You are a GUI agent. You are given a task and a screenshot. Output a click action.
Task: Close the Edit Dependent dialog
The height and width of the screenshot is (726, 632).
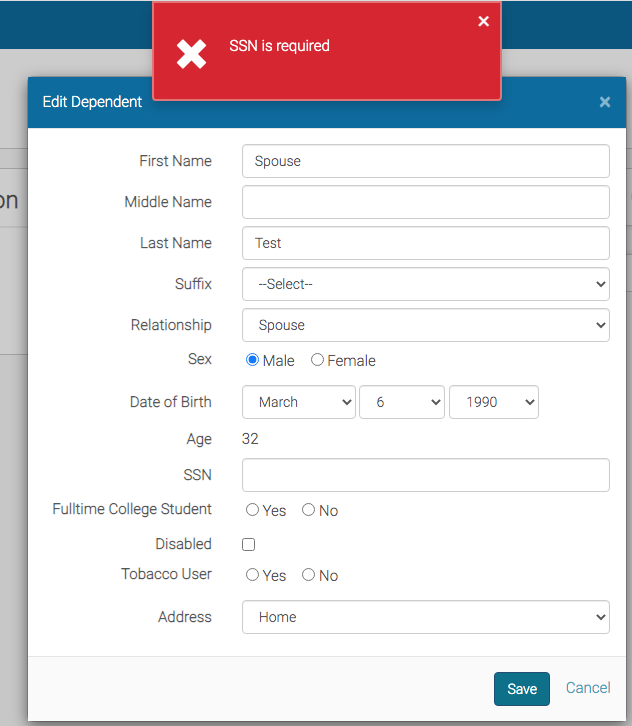605,102
